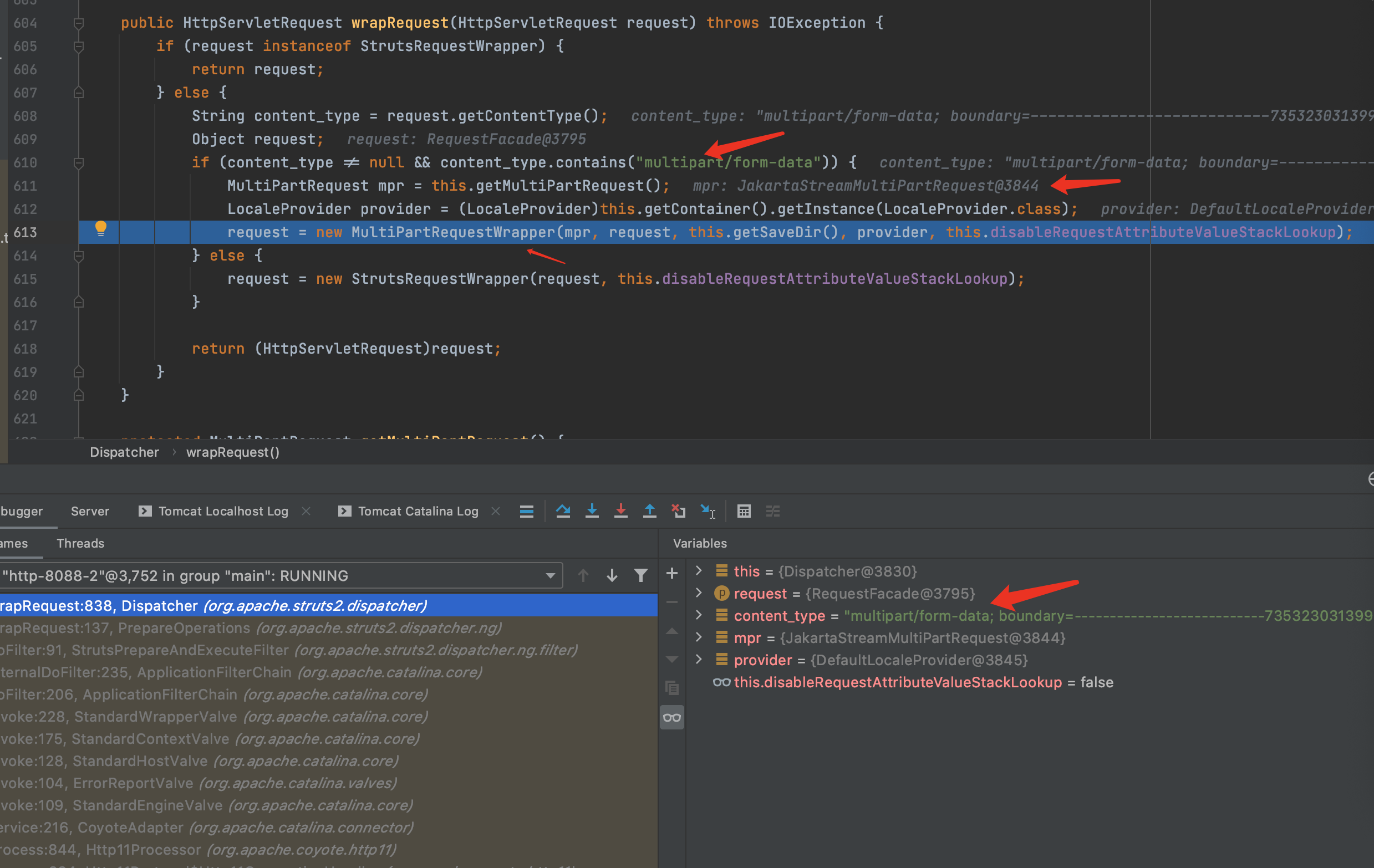Select the Dispatcher wrapRequest:838 stack frame

pos(329,605)
